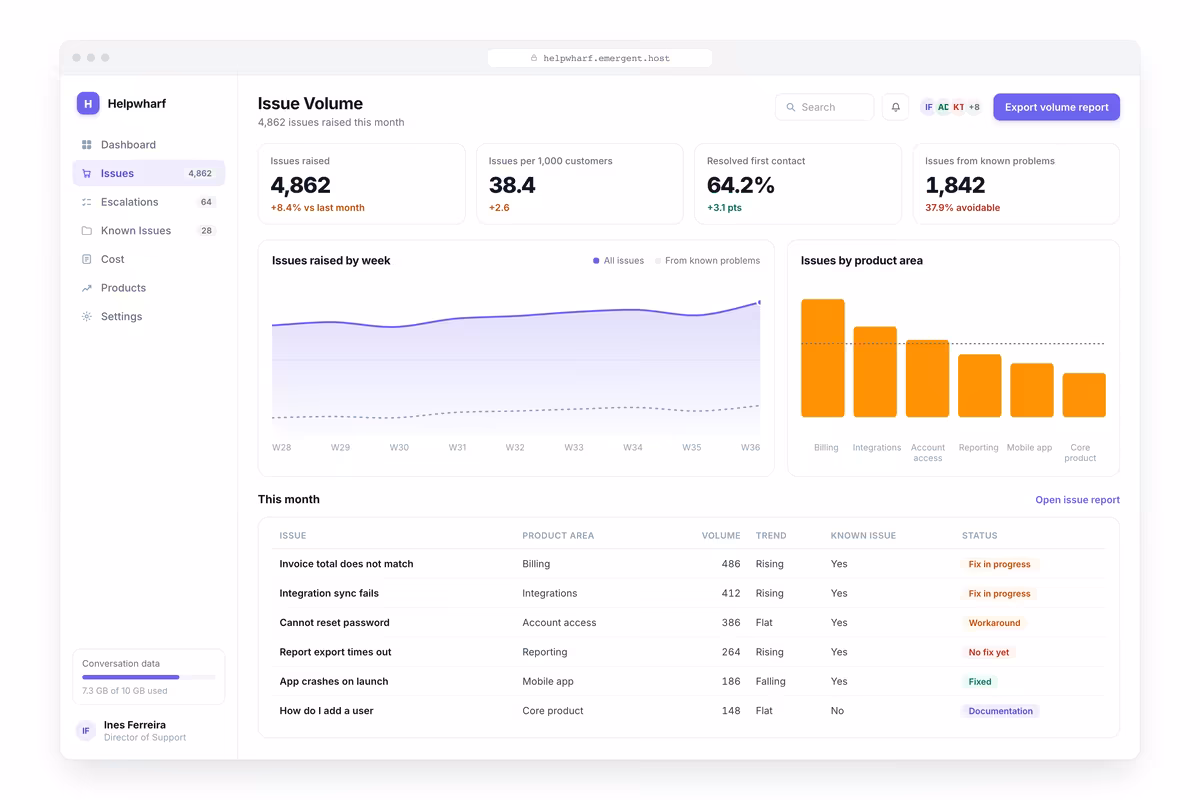Open notifications via the bell icon
The image size is (1200, 800).
pyautogui.click(x=895, y=107)
